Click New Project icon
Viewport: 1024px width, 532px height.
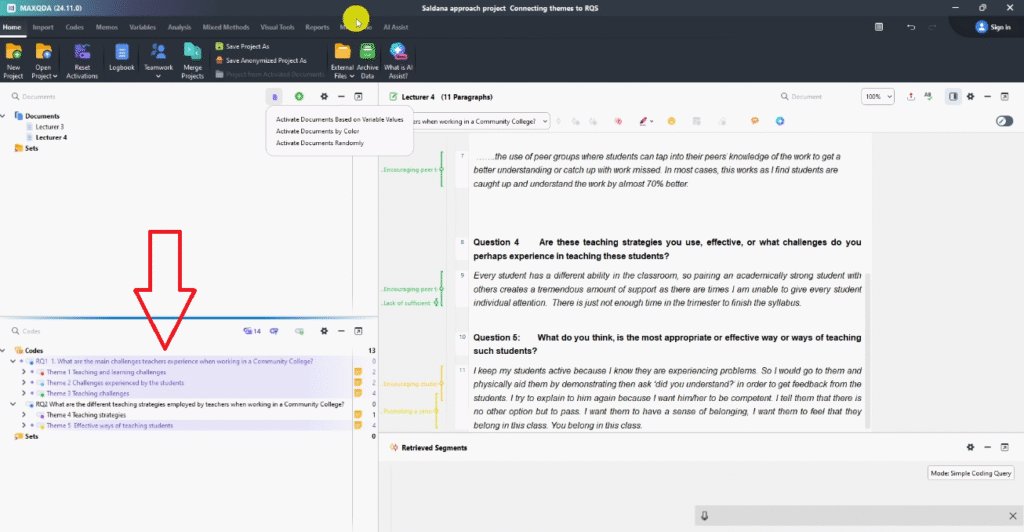(14, 58)
